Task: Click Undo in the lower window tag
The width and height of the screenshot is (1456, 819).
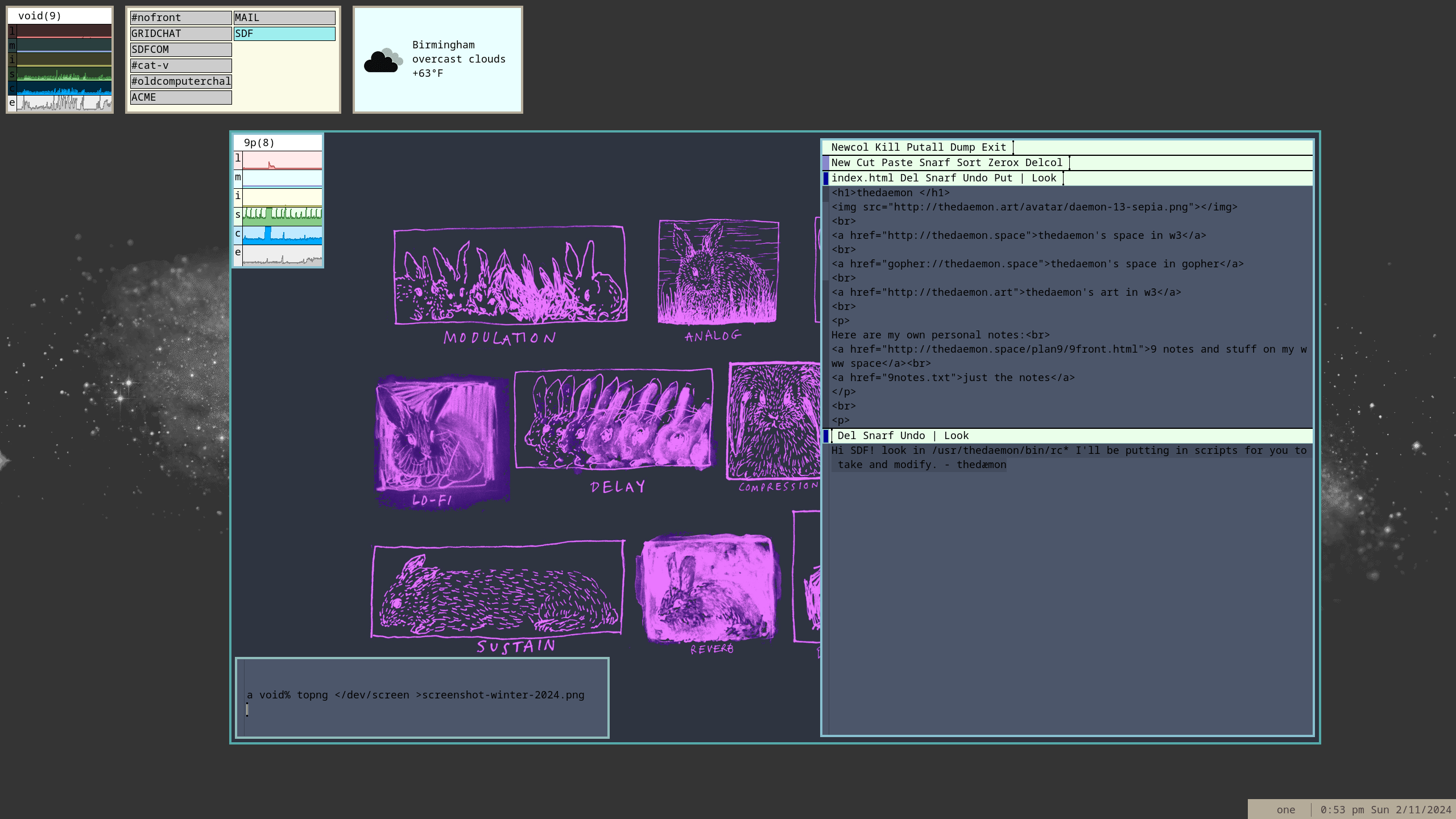Action: click(912, 436)
